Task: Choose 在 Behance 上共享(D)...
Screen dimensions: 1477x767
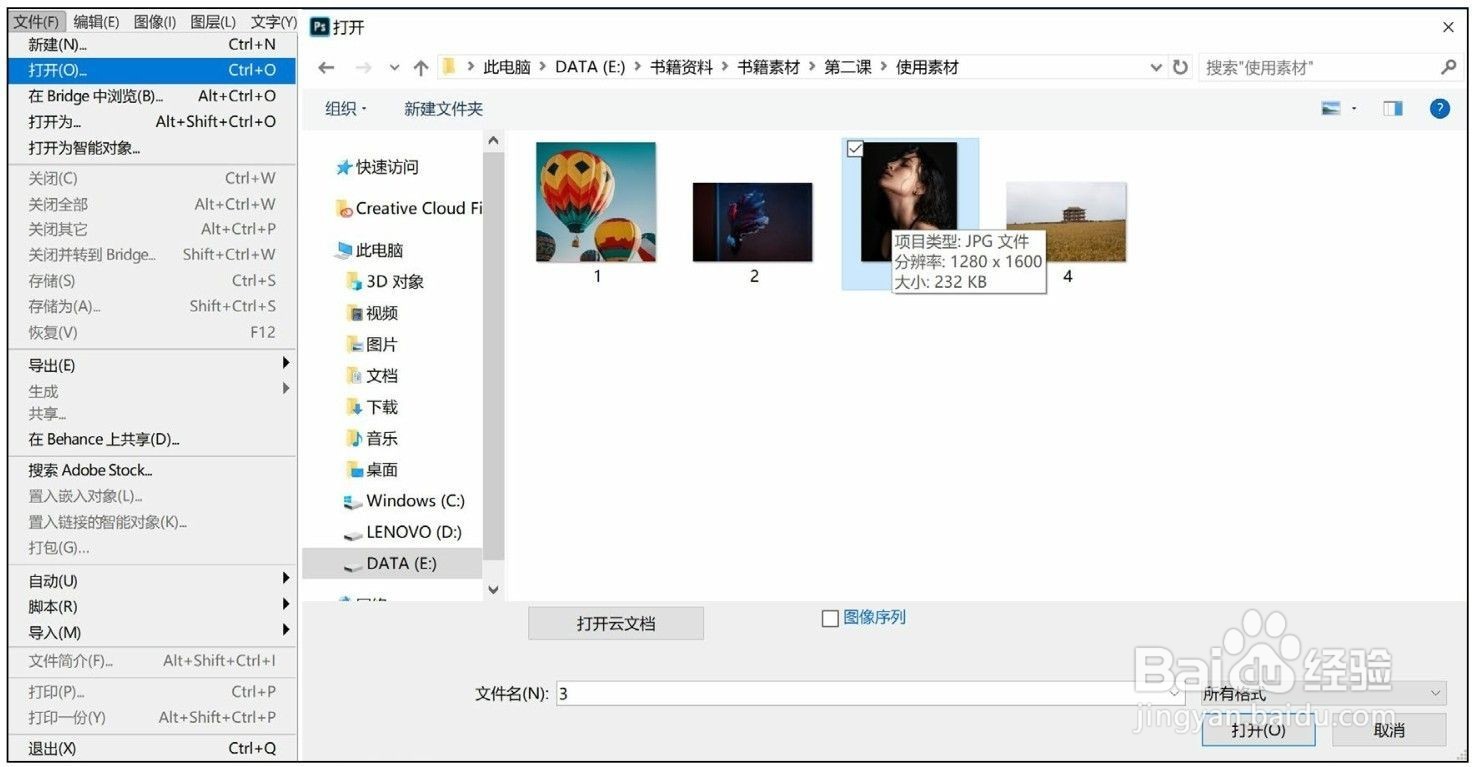Action: tap(150, 439)
